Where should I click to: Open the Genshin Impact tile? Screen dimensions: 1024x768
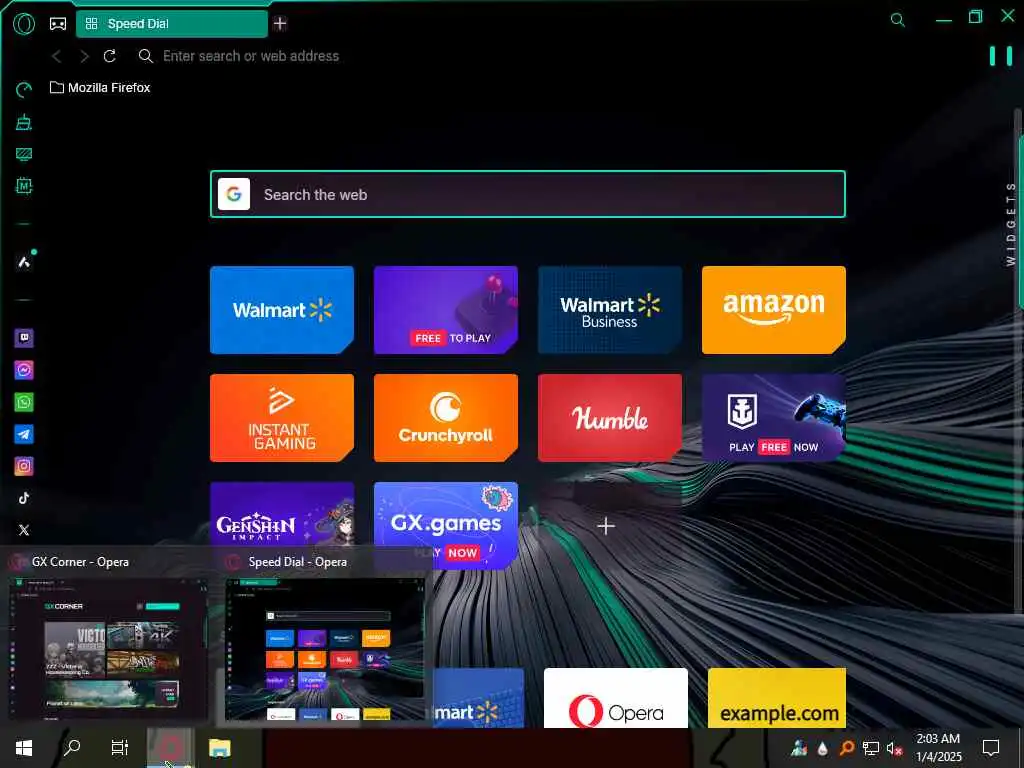(x=282, y=515)
